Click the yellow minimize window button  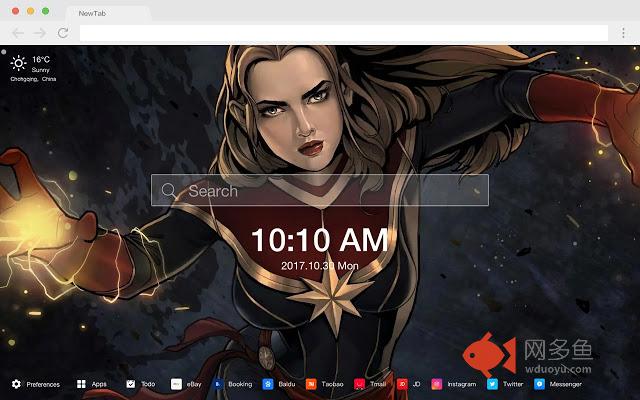point(31,11)
